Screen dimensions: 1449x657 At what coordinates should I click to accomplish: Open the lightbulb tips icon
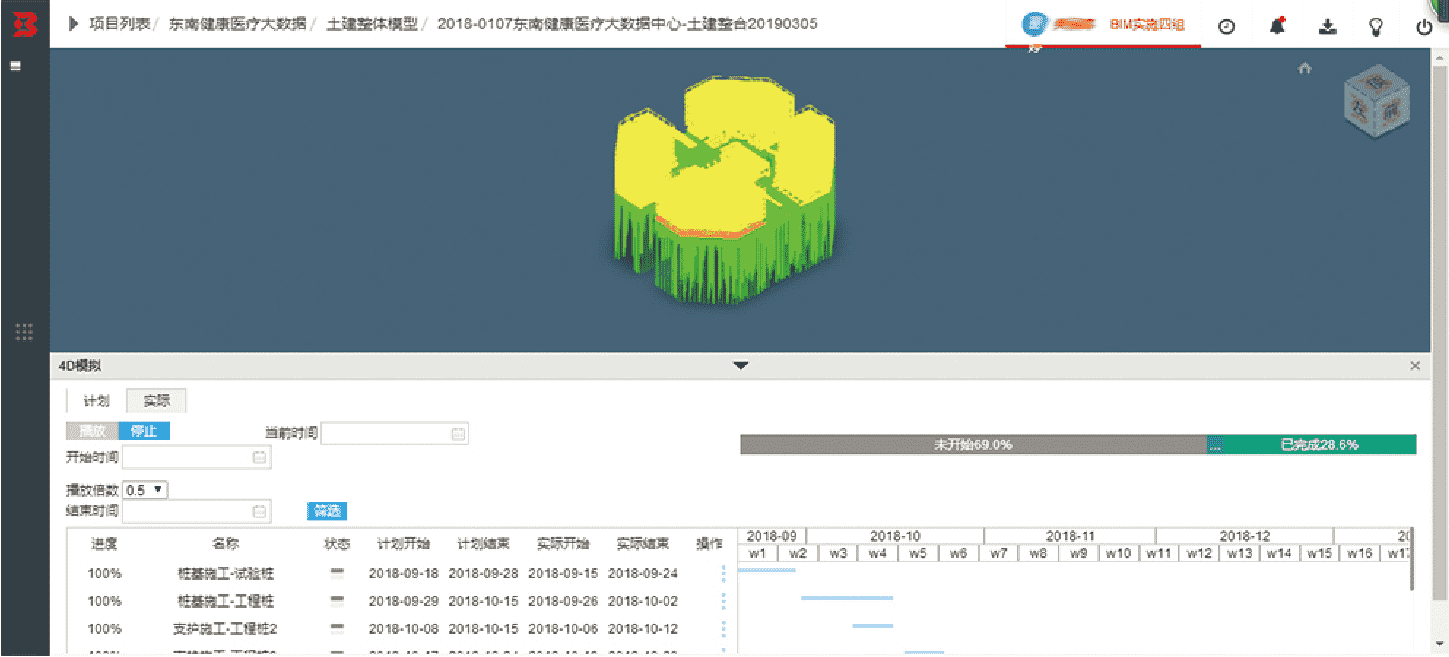click(1376, 27)
